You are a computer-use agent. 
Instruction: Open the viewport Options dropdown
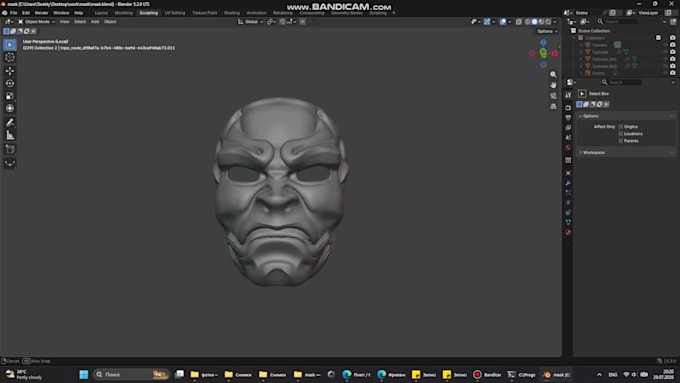tap(547, 31)
